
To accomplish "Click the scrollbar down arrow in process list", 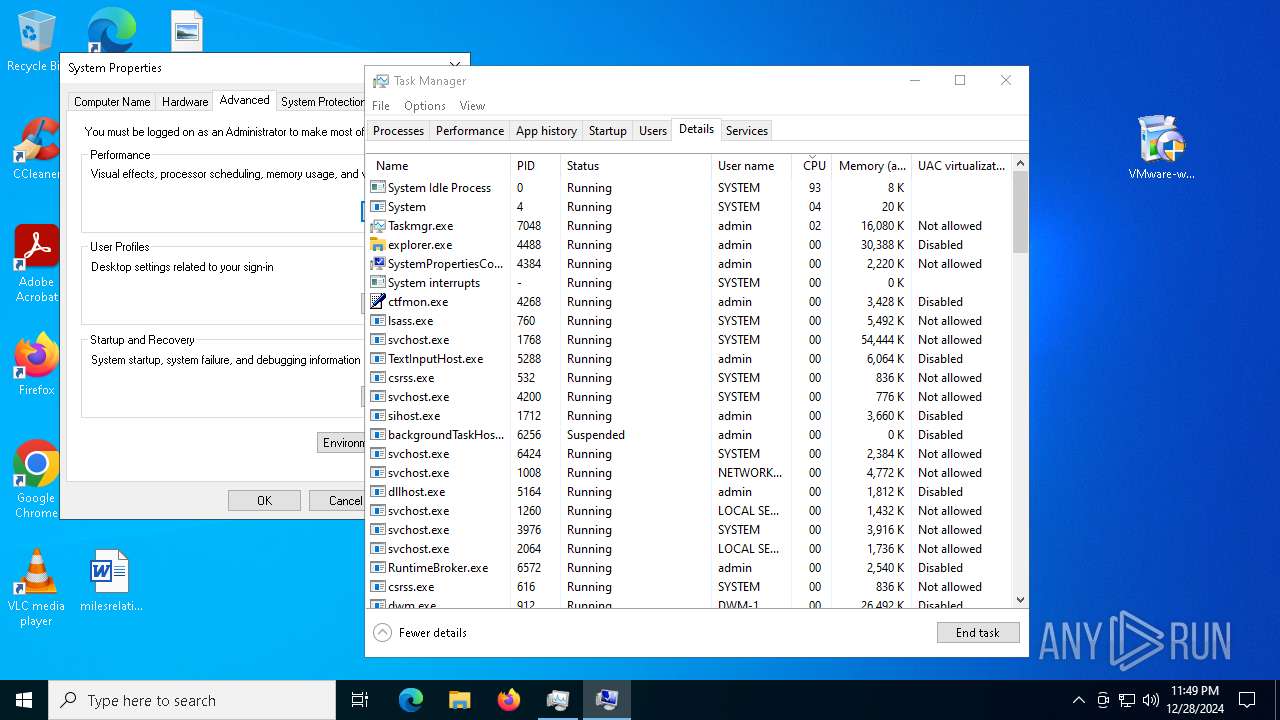I will coord(1020,600).
